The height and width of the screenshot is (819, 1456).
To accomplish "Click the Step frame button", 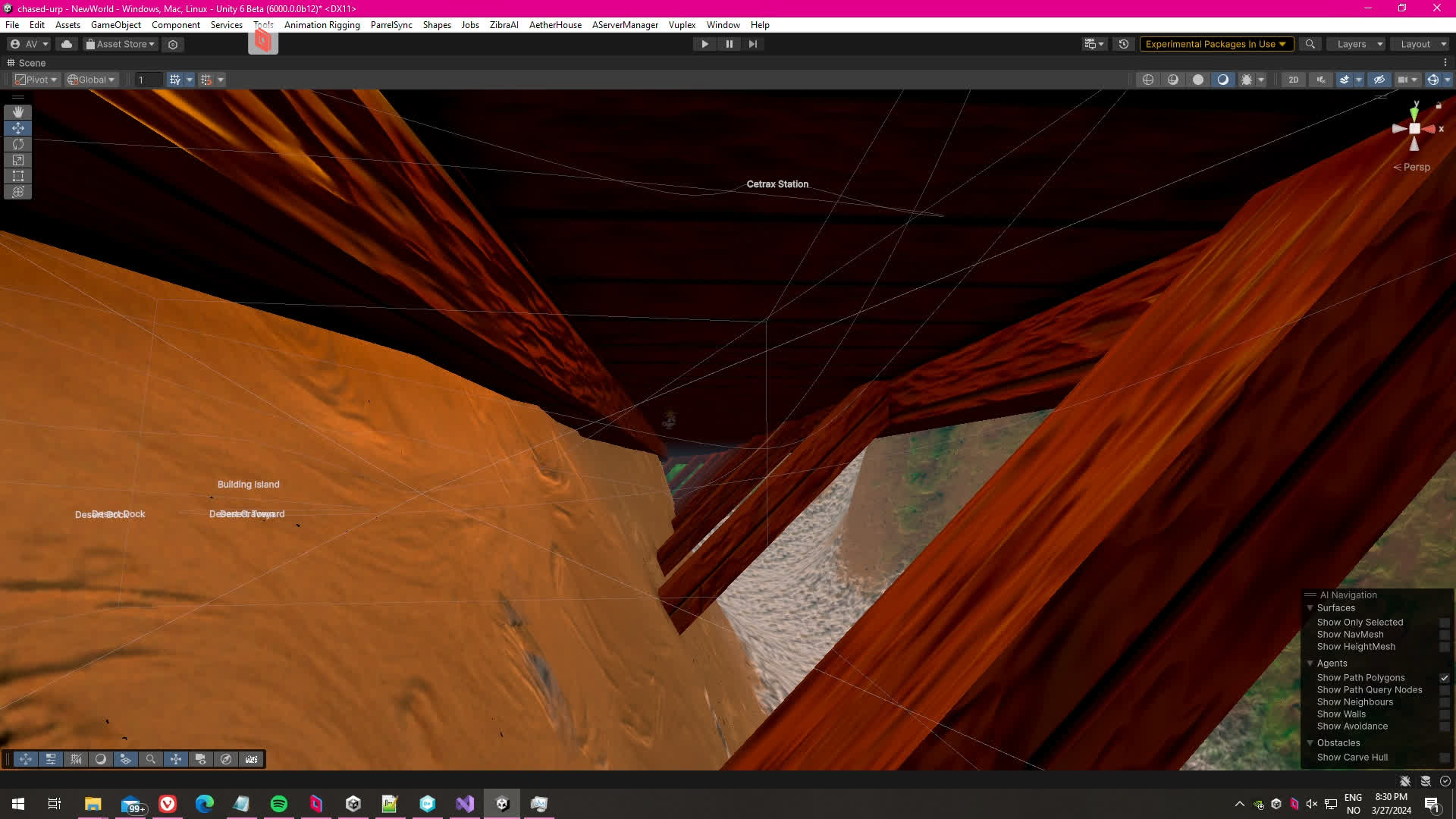I will point(752,44).
